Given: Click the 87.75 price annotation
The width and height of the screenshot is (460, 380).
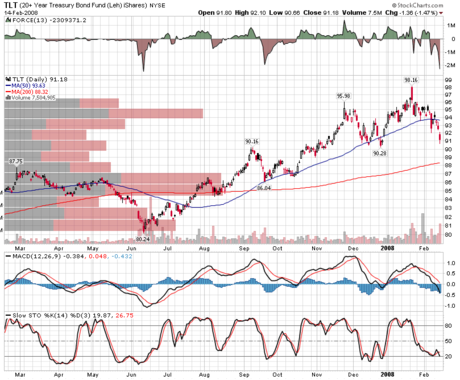Looking at the screenshot, I should [16, 161].
